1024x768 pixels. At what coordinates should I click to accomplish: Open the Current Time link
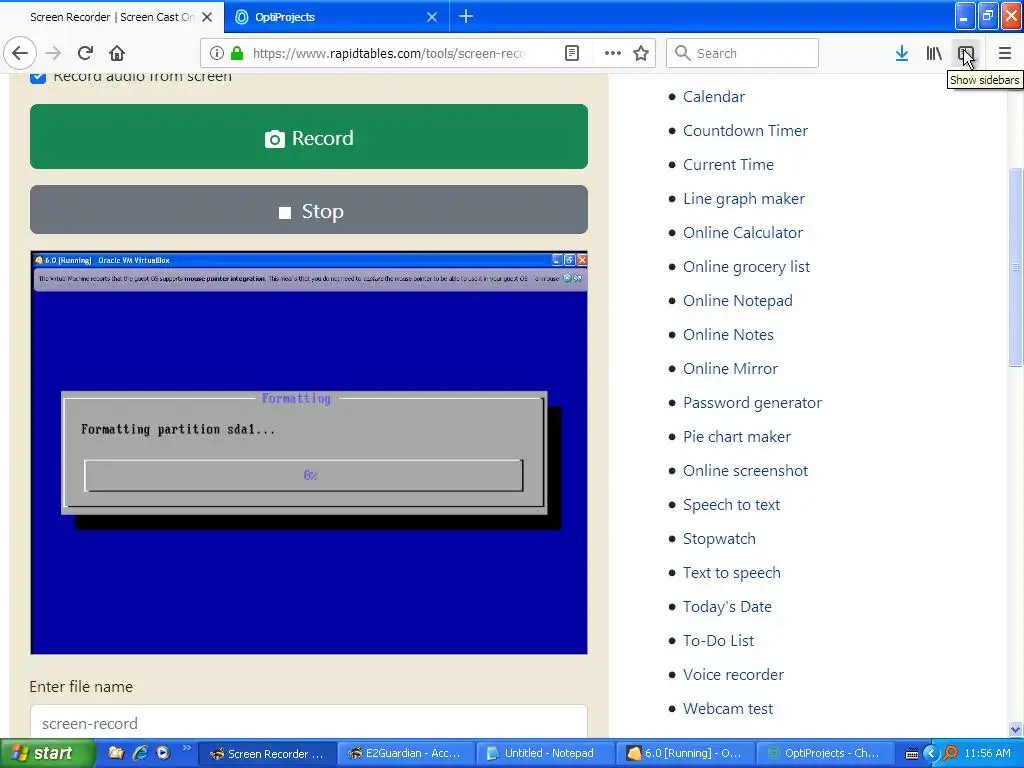click(x=728, y=165)
